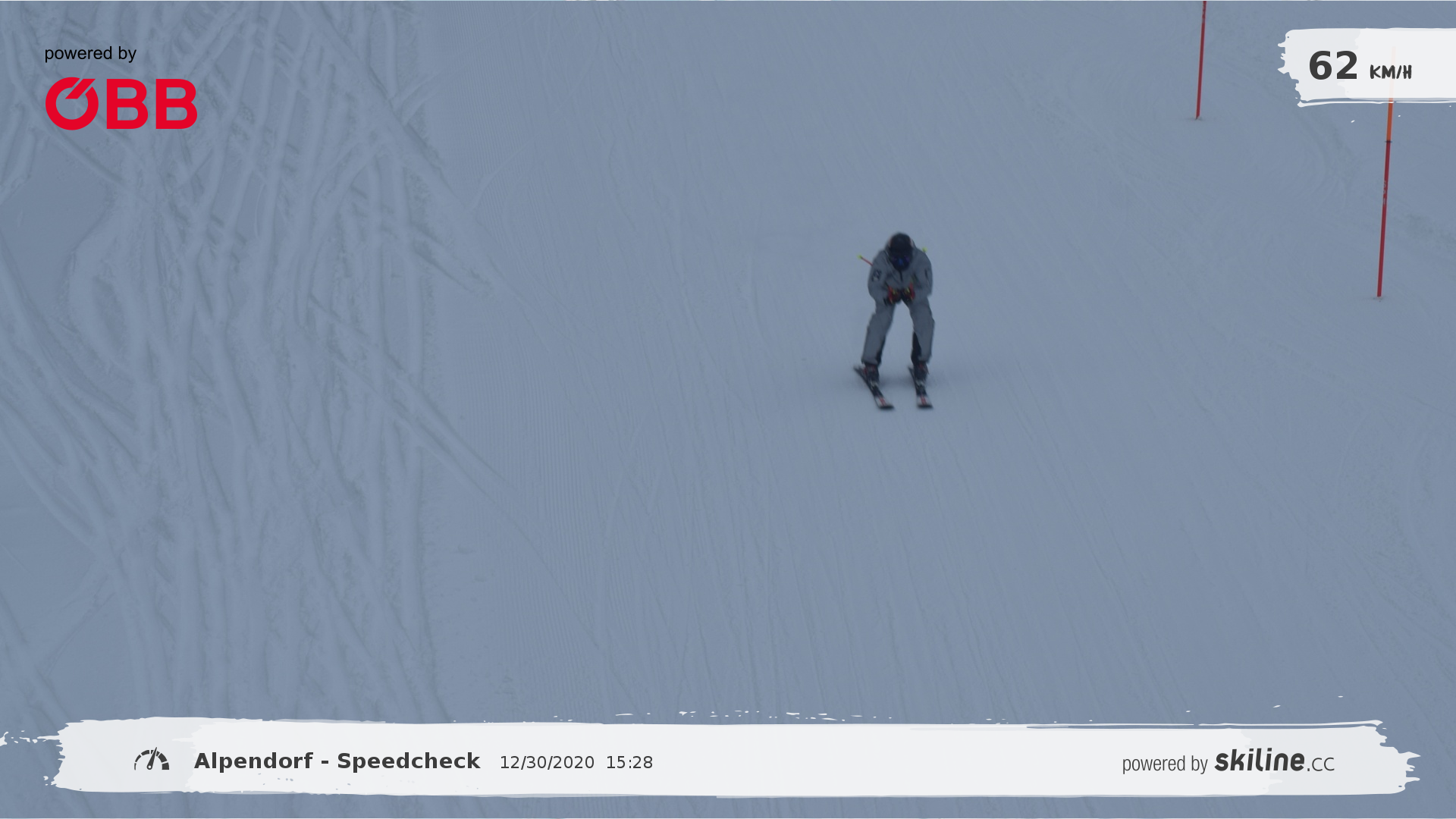Image resolution: width=1456 pixels, height=819 pixels.
Task: Click the speedometer icon in bottom banner
Action: coord(152,760)
